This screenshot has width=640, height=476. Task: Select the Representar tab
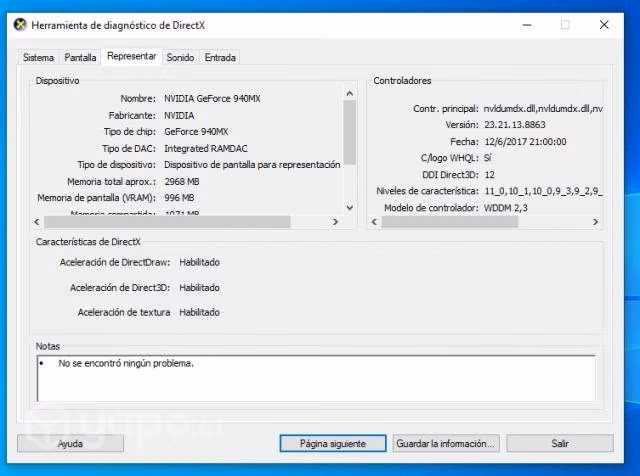[x=132, y=56]
